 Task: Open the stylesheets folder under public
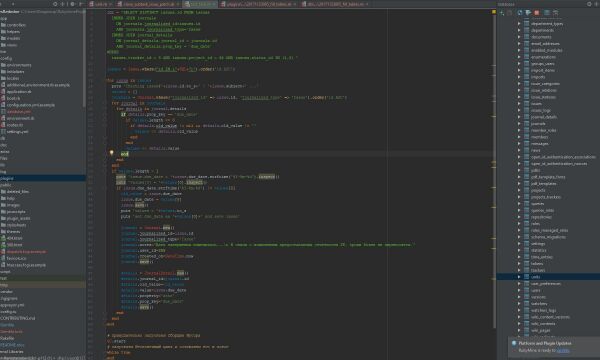coord(16,225)
